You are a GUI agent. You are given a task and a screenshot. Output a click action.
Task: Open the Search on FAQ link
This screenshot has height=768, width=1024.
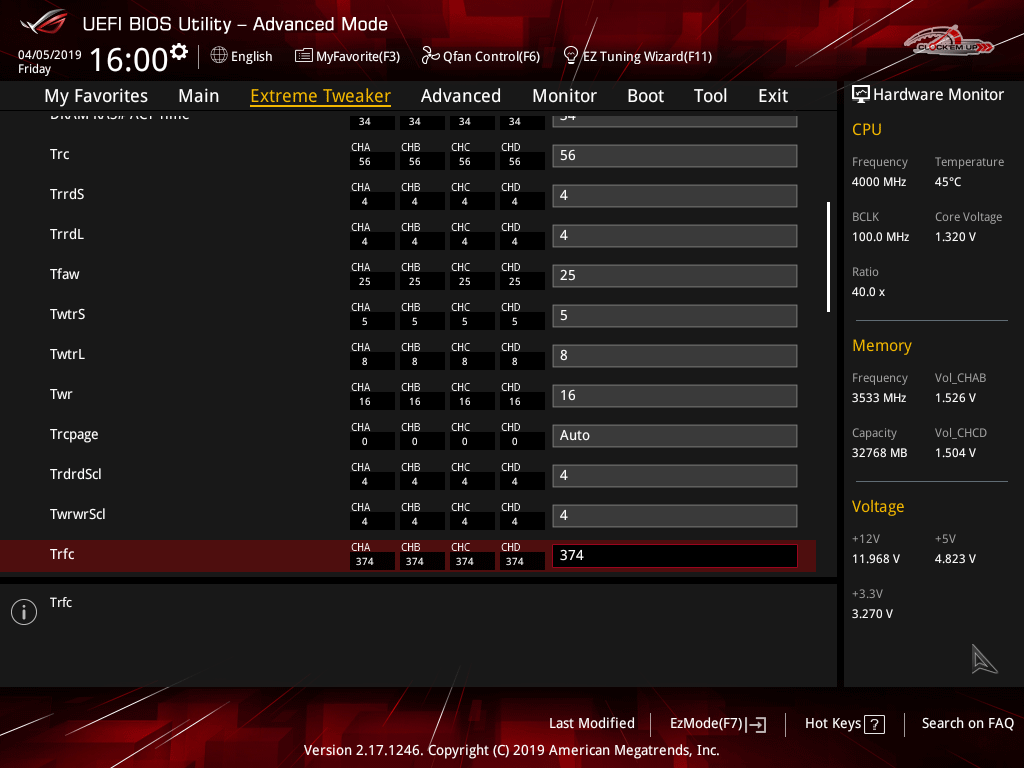967,723
